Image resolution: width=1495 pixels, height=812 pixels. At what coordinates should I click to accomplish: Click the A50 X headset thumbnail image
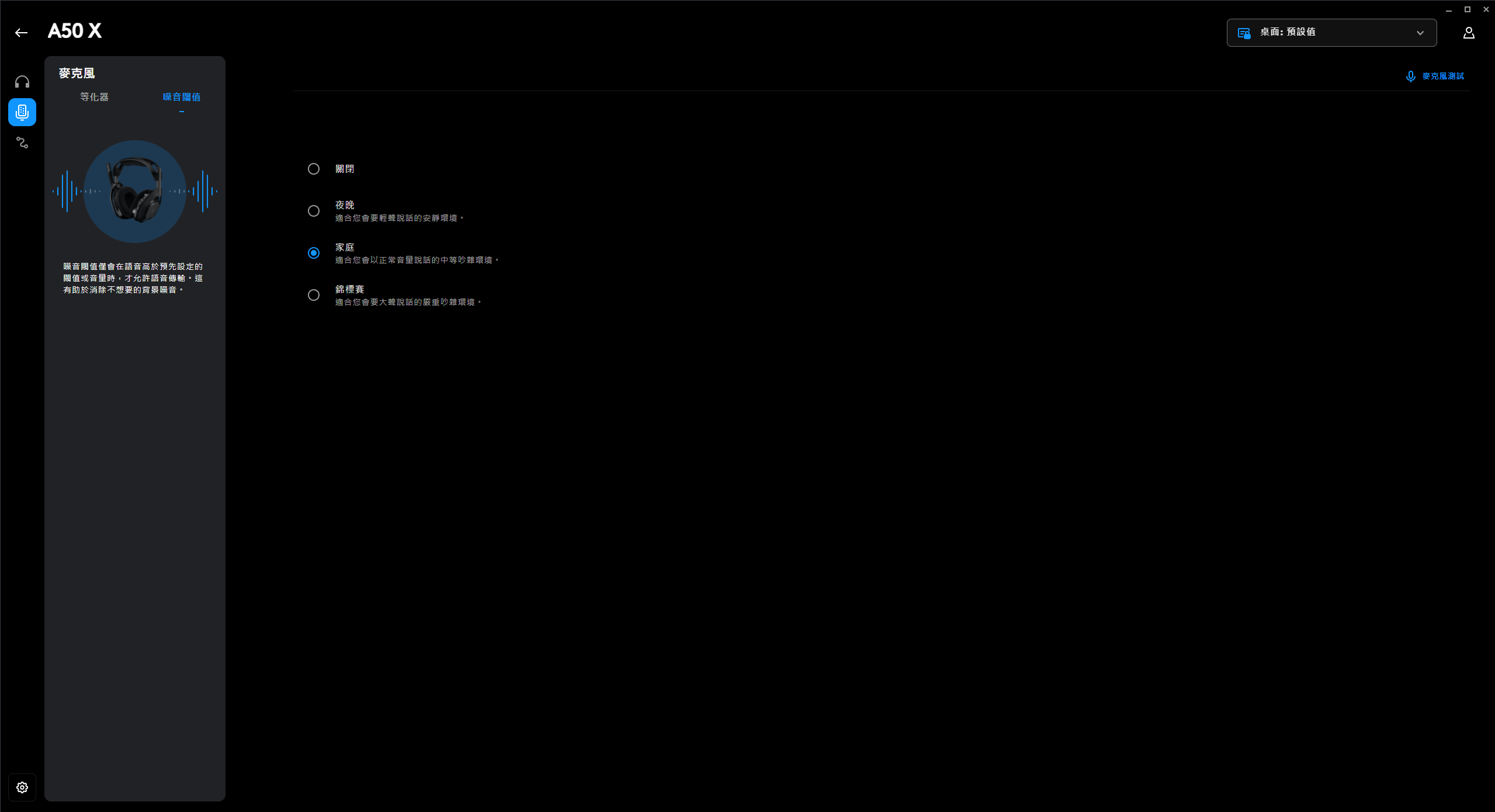coord(135,190)
